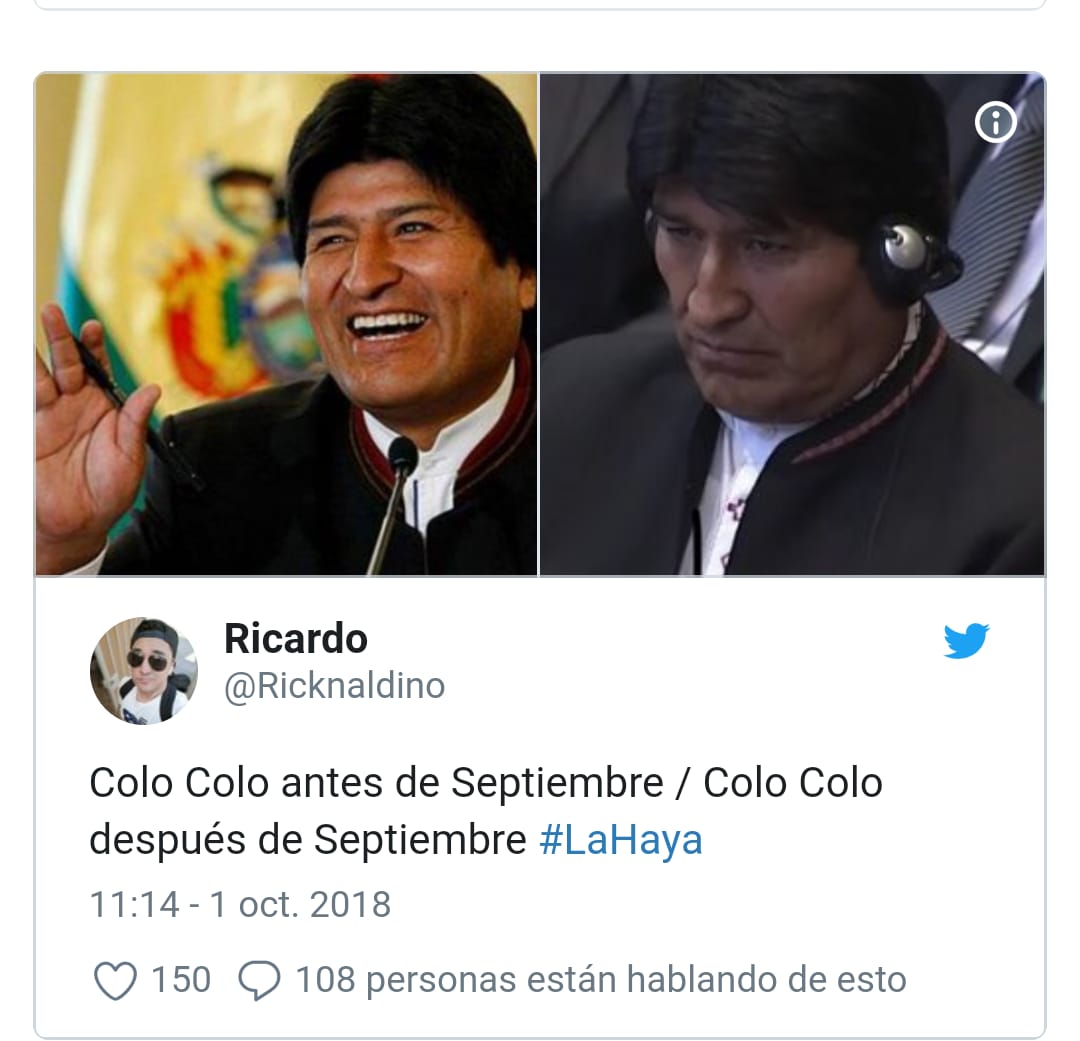Open the @Ricknaldino handle link
Image resolution: width=1080 pixels, height=1041 pixels.
pos(335,686)
